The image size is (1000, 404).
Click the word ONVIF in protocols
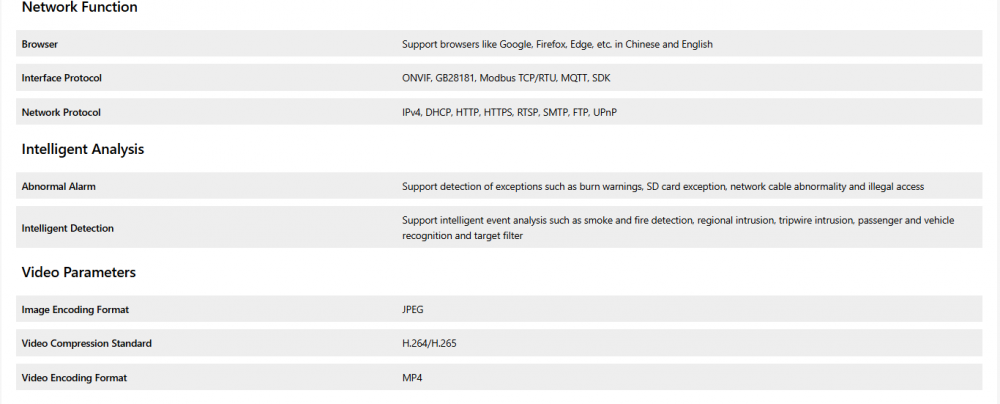[416, 78]
